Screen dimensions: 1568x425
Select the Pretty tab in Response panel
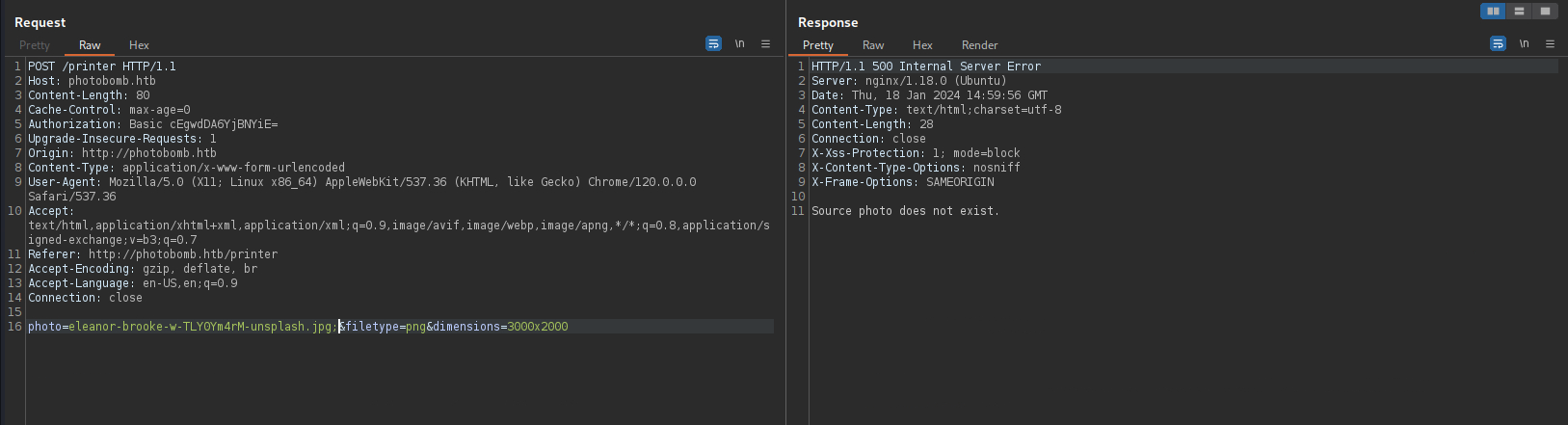[818, 45]
